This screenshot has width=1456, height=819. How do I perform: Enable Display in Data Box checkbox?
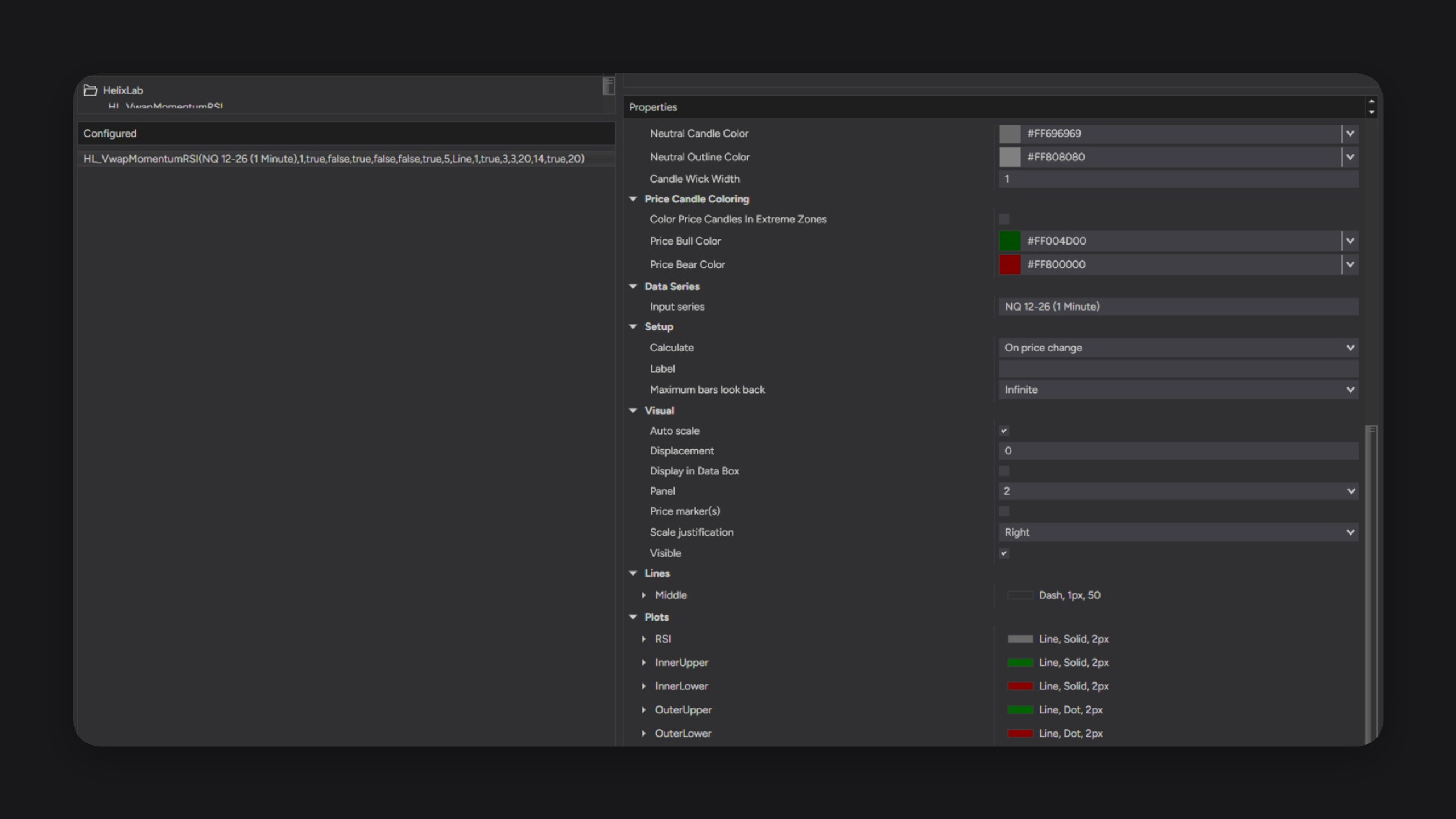pos(1004,471)
